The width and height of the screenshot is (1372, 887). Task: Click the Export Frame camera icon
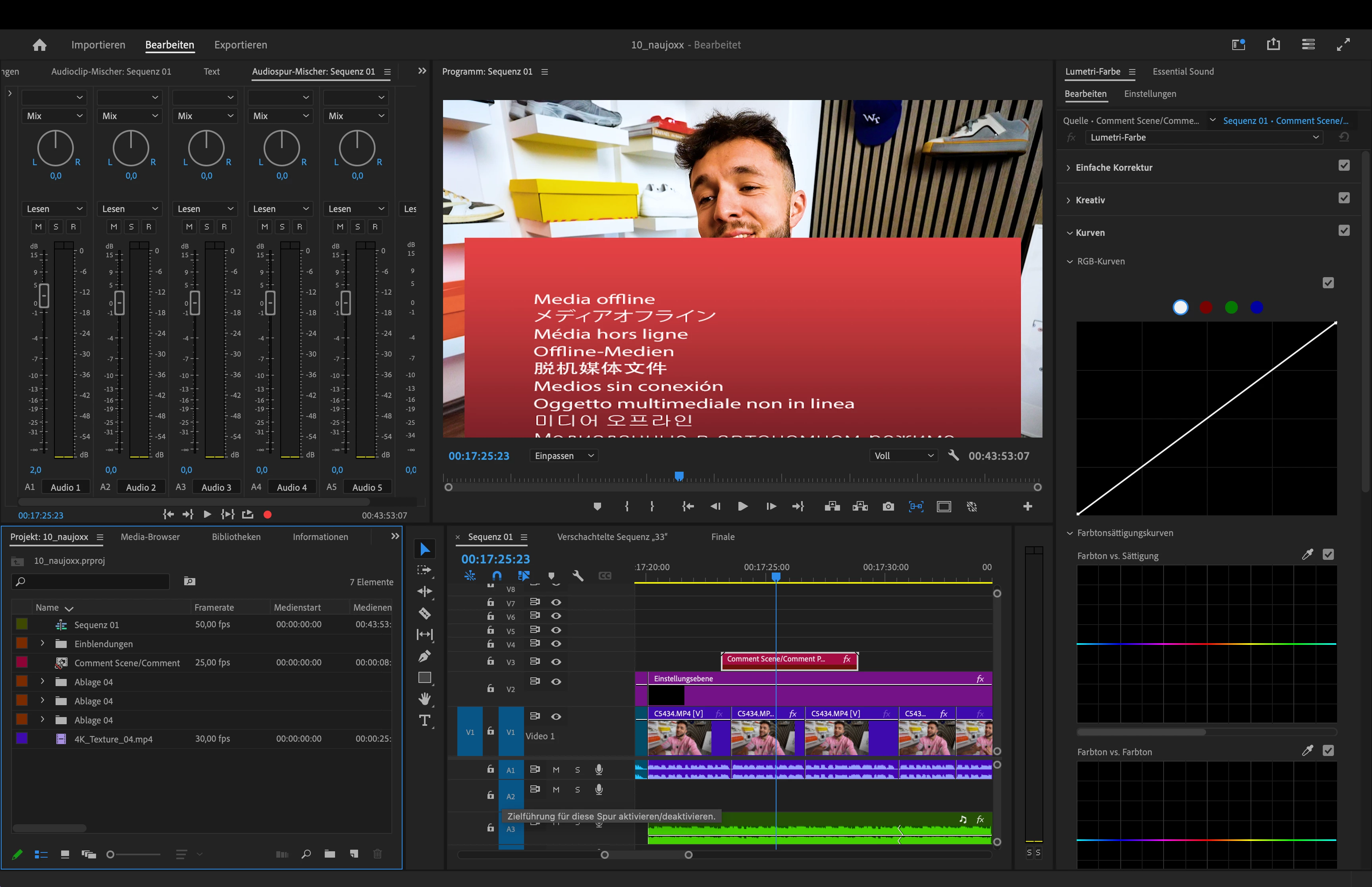pyautogui.click(x=888, y=506)
